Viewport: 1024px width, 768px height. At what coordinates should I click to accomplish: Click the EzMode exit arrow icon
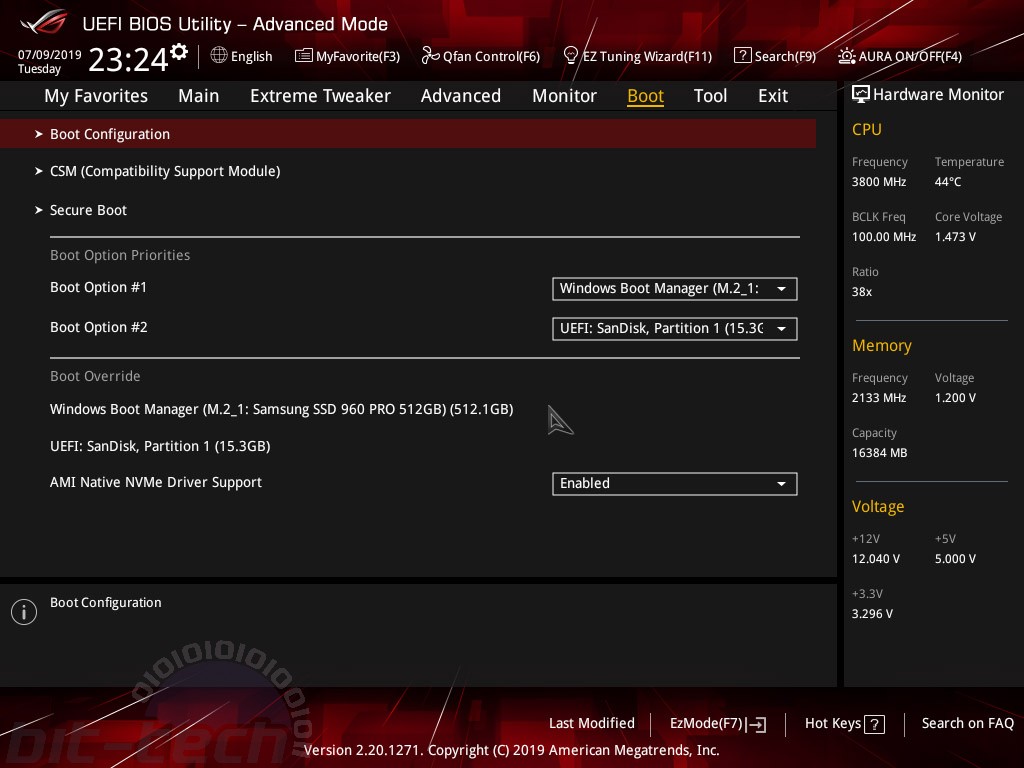(756, 724)
